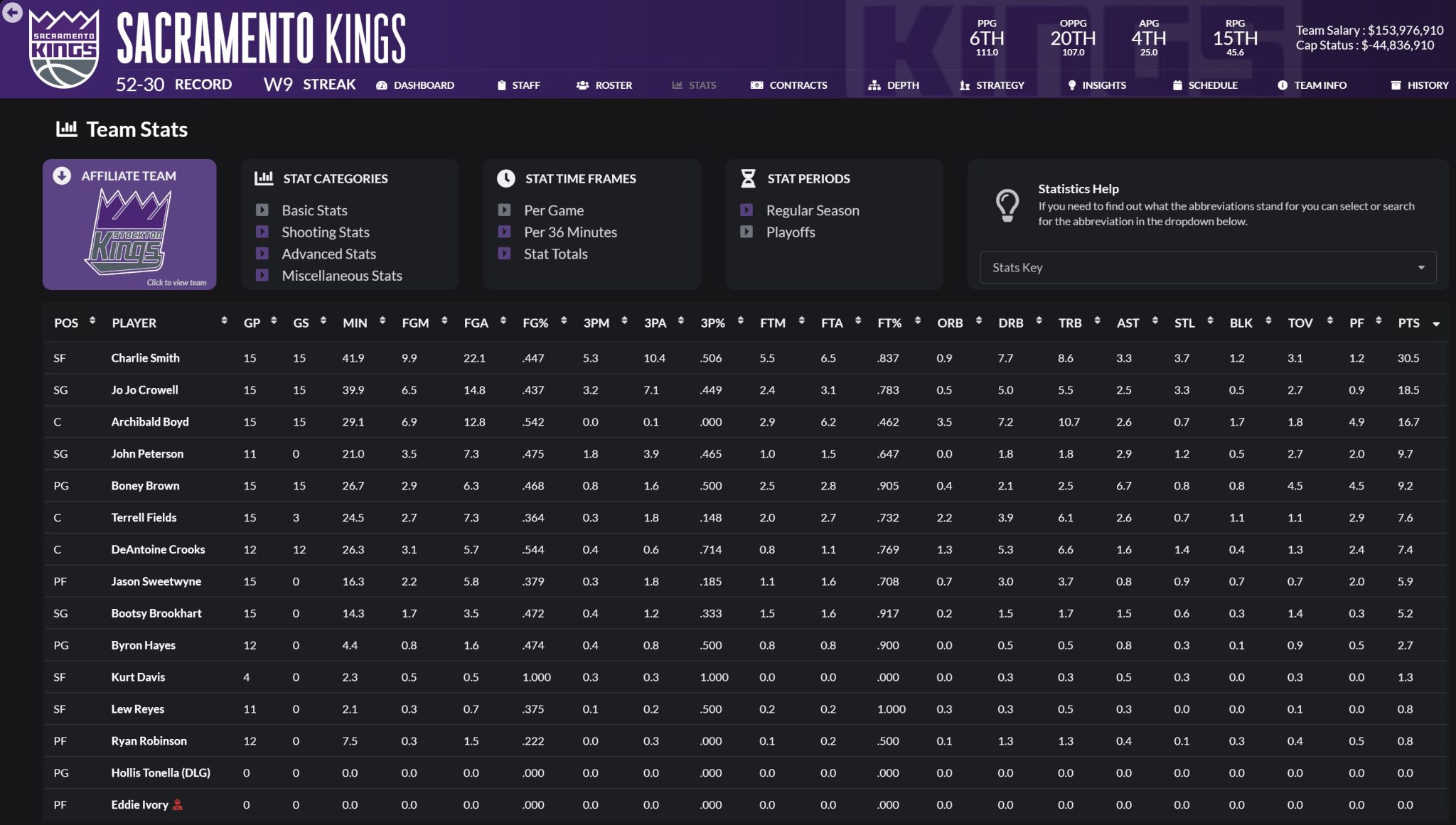1456x825 pixels.
Task: Switch the stat period to Playoffs
Action: point(746,232)
